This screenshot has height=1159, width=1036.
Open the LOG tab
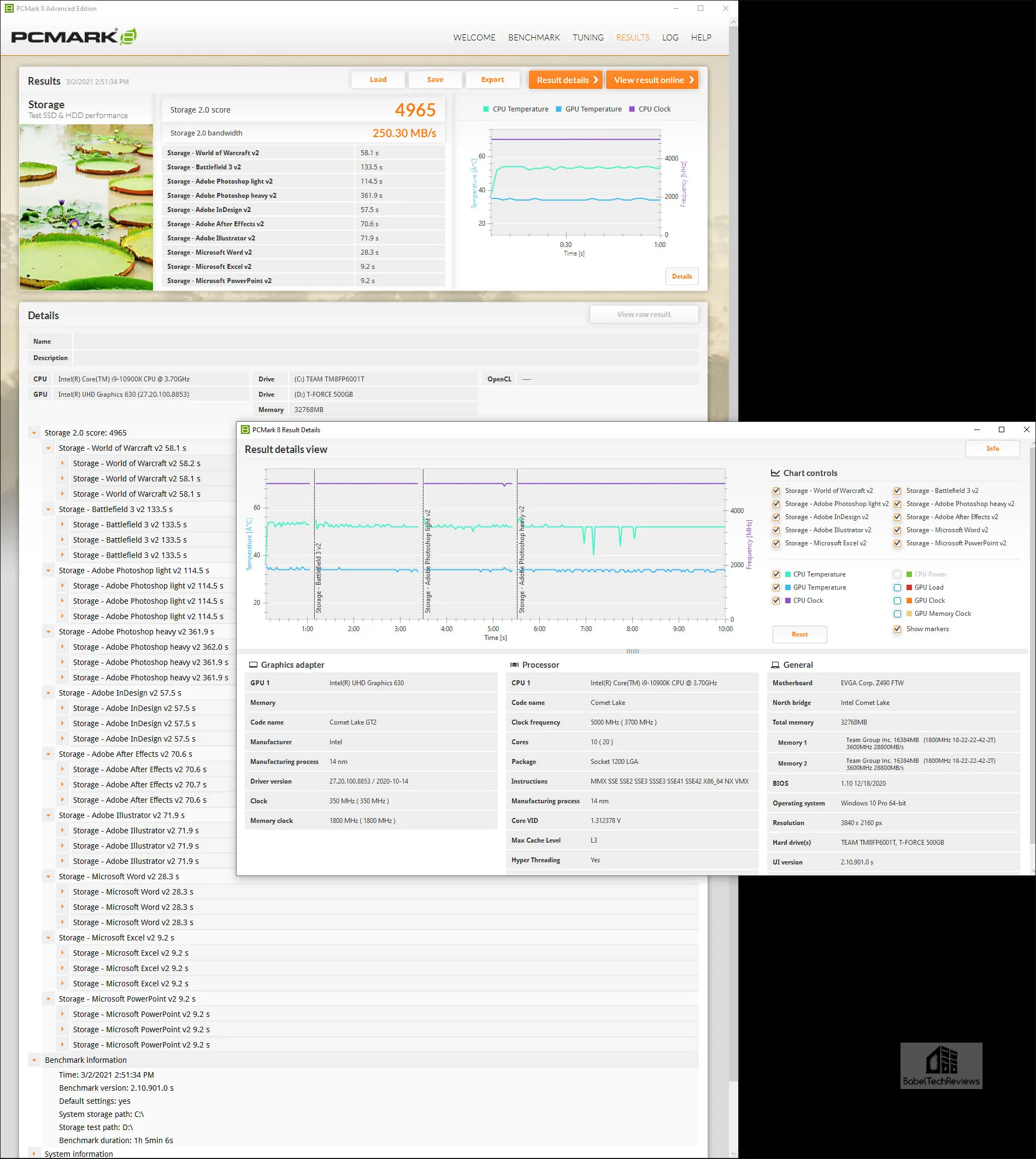click(x=670, y=38)
